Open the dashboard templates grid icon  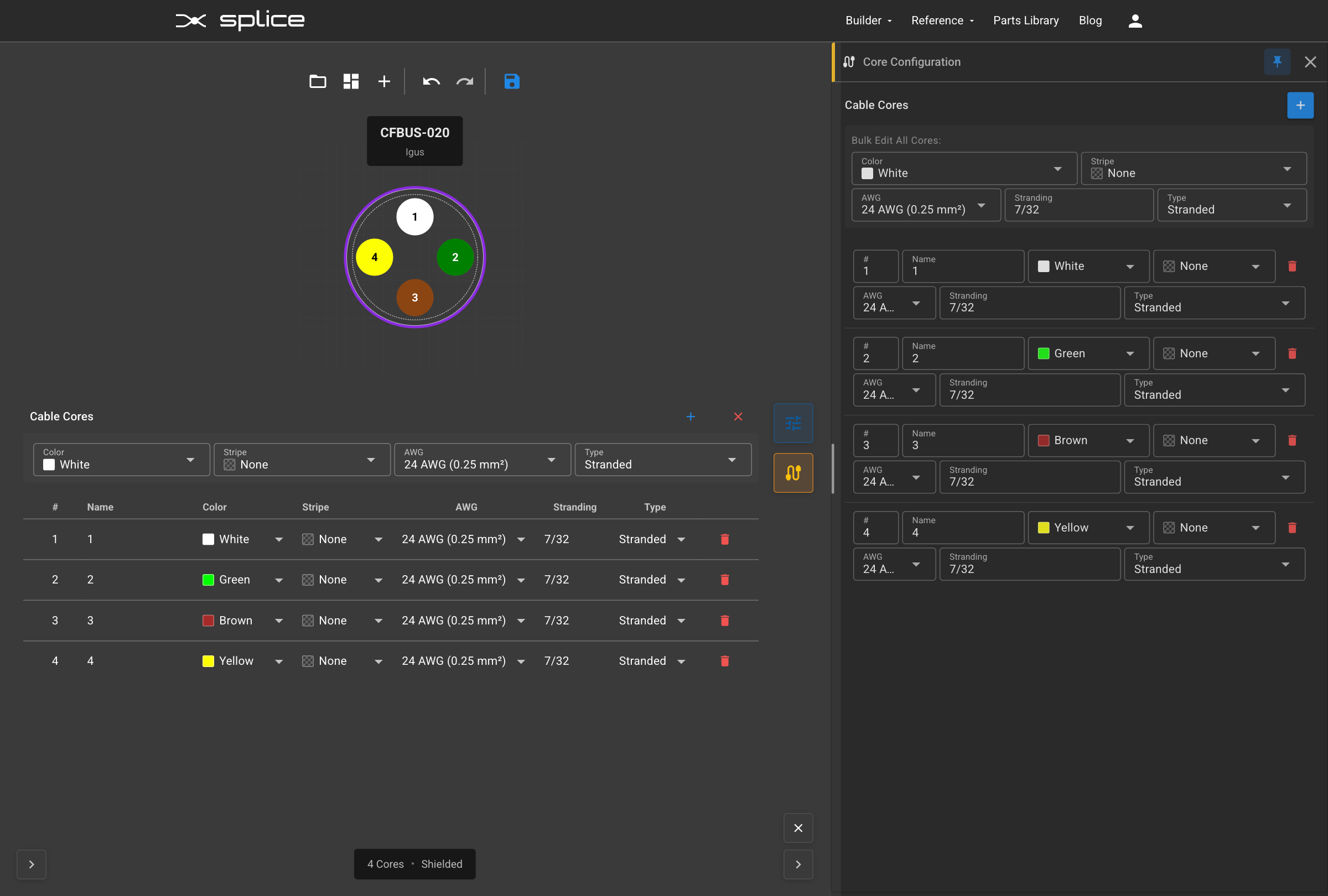351,82
